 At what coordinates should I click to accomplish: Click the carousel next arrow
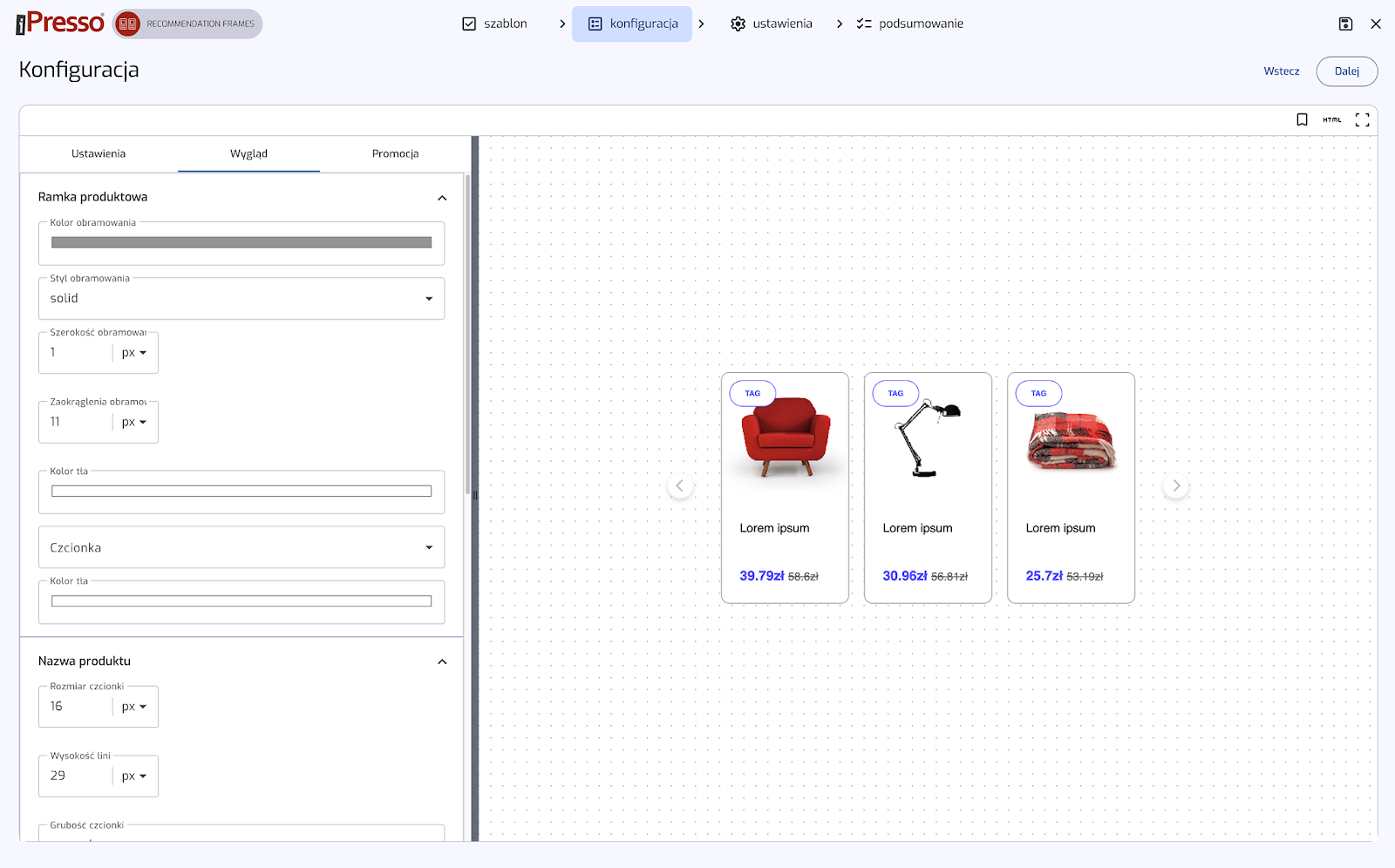(x=1176, y=486)
